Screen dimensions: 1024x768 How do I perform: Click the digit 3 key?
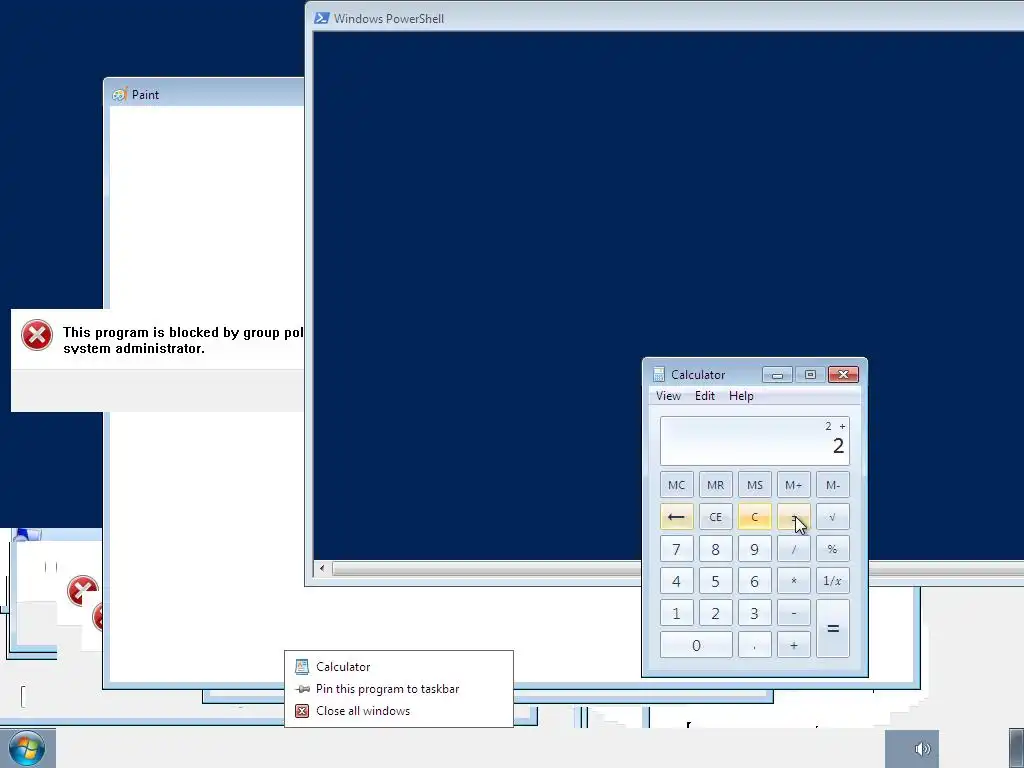pos(755,613)
